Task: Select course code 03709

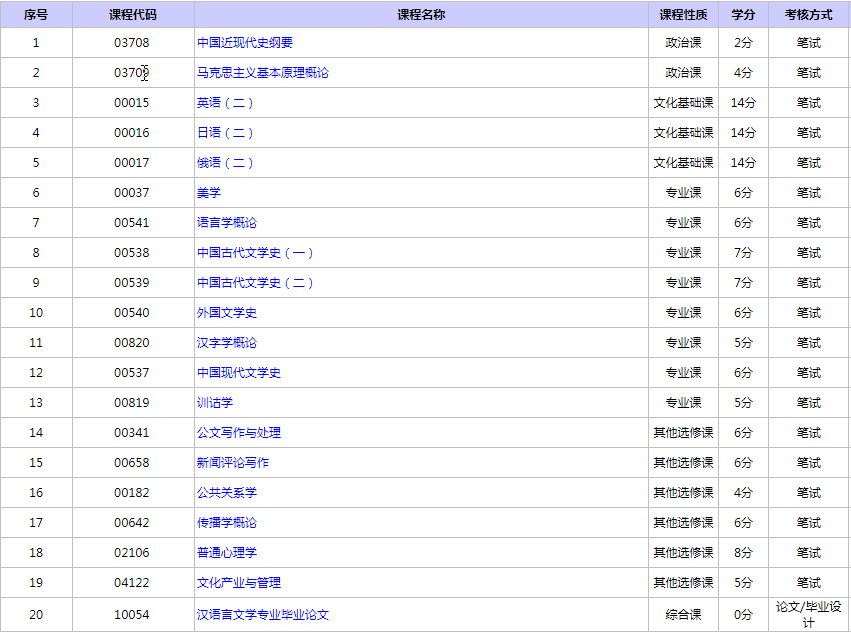Action: point(132,72)
